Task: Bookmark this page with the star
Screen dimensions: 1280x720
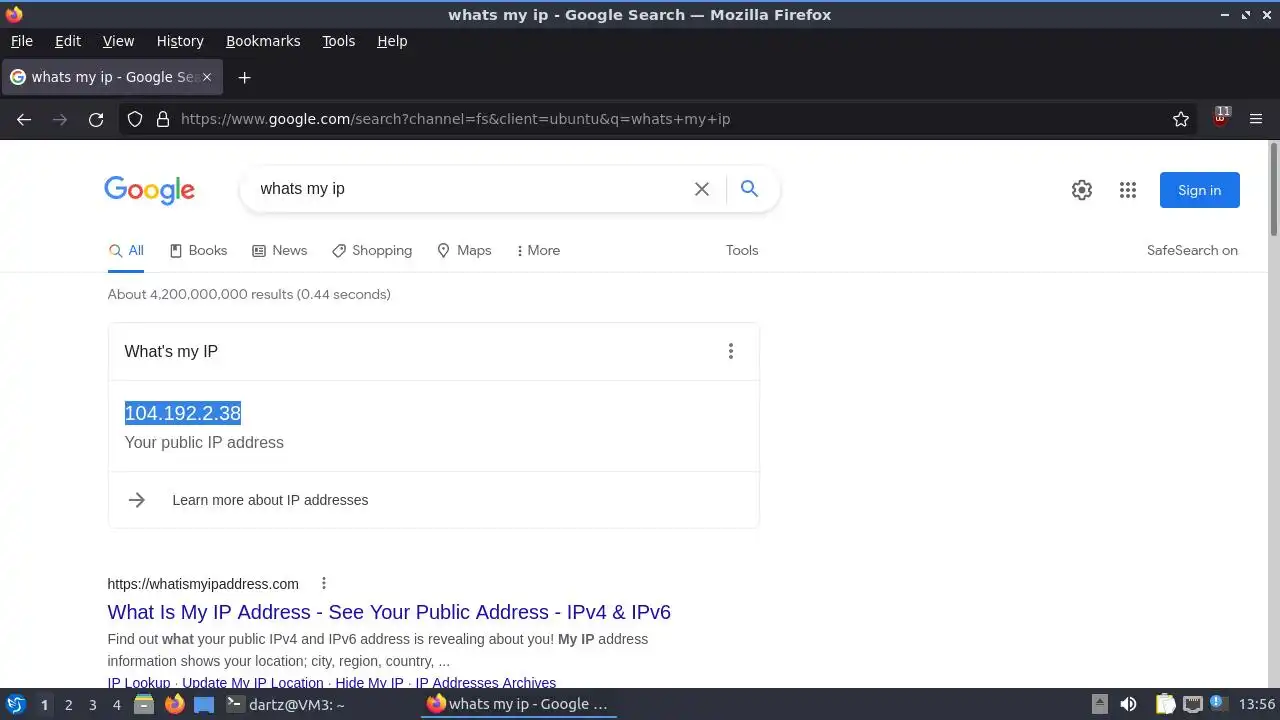Action: pos(1181,119)
